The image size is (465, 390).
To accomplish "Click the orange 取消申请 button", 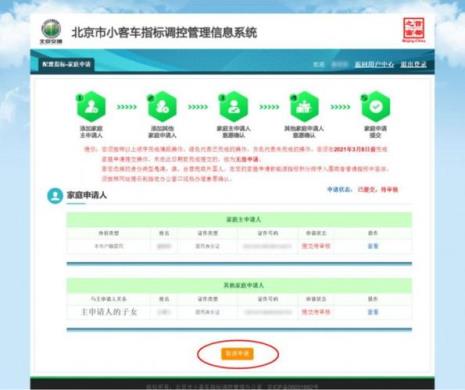I will (x=237, y=353).
